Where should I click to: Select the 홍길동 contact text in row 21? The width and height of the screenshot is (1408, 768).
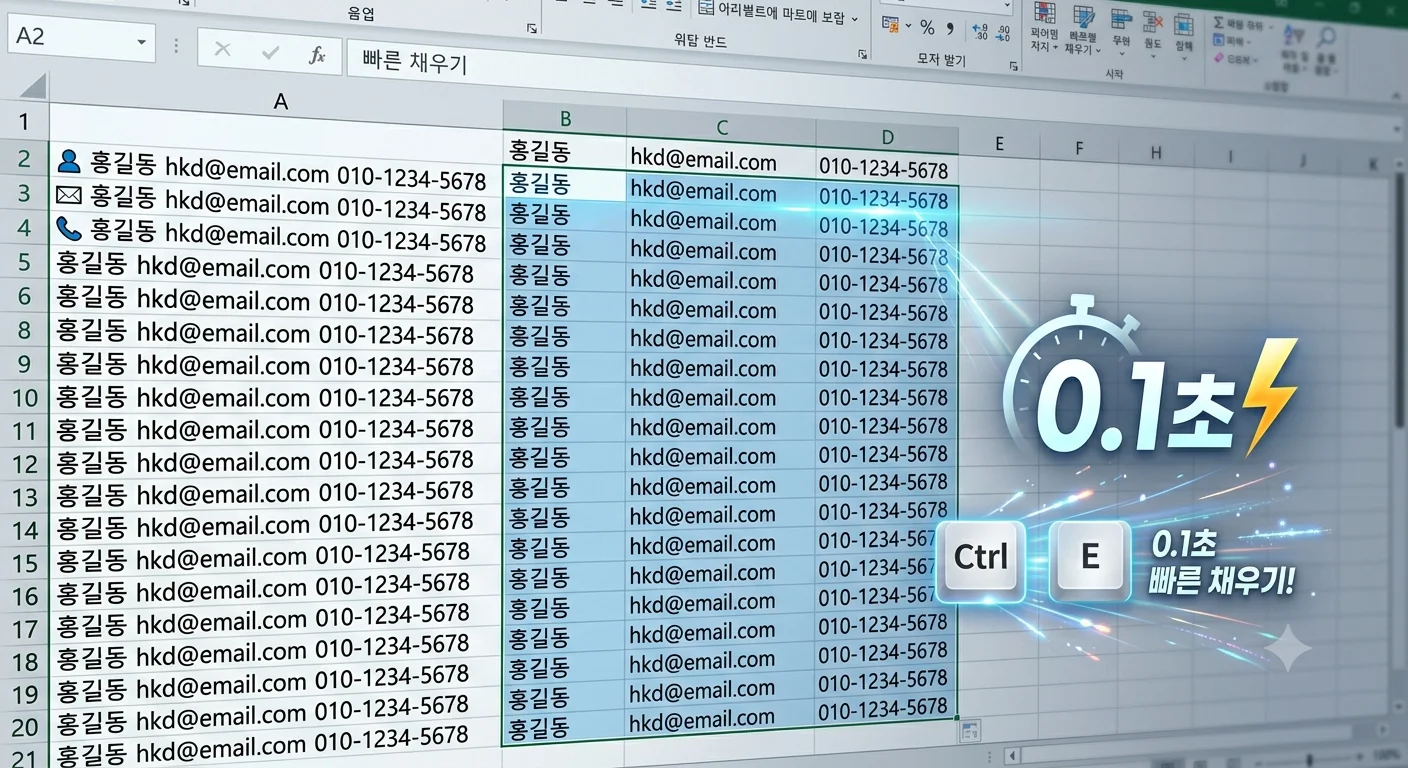coord(263,746)
